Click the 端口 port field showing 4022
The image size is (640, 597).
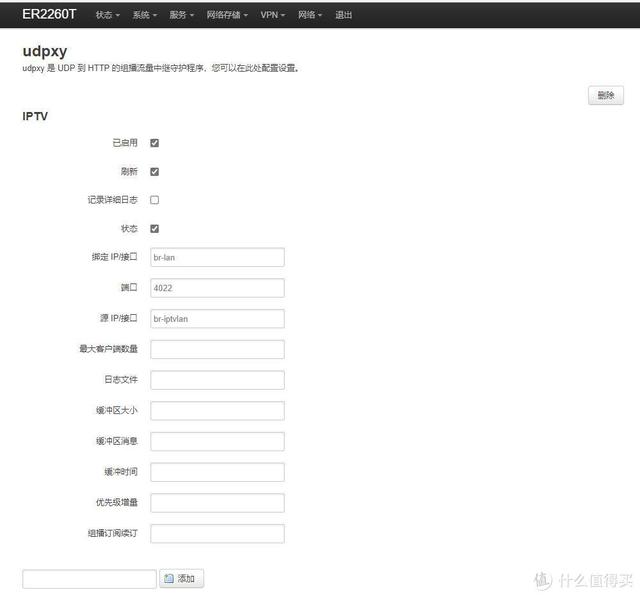pyautogui.click(x=217, y=288)
